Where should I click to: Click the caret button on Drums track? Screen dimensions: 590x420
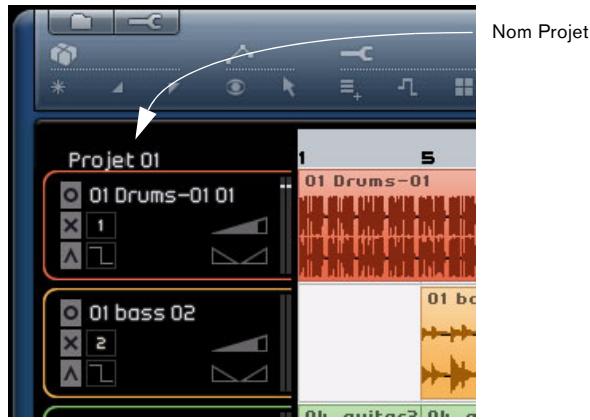71,256
